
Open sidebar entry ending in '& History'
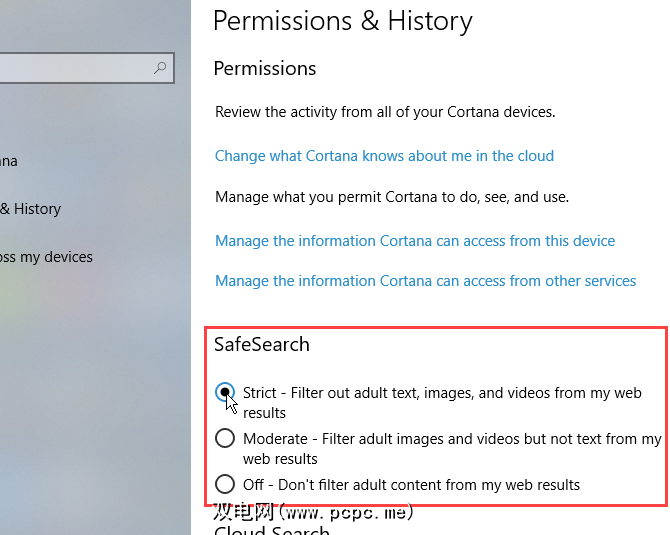click(x=30, y=209)
